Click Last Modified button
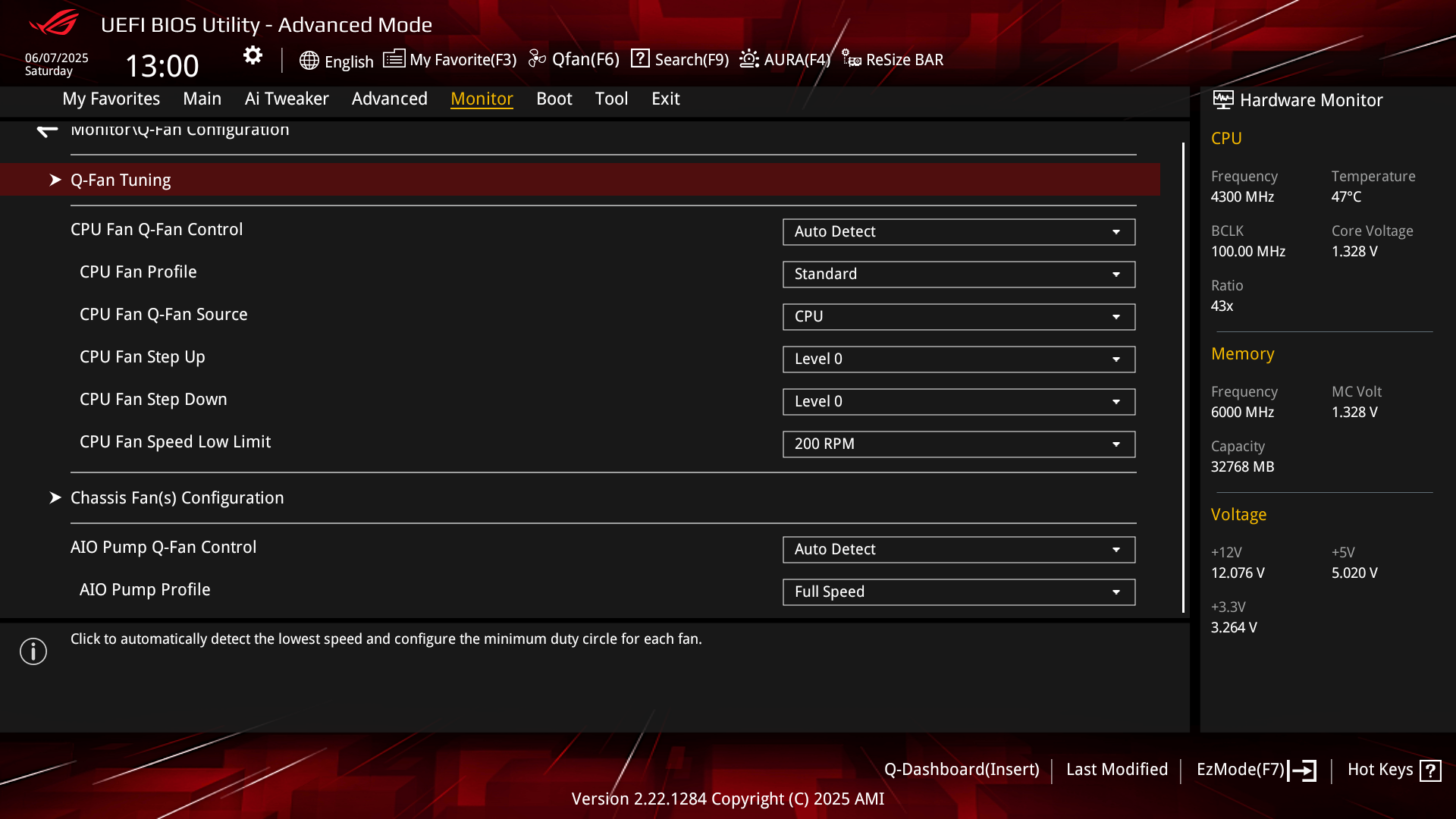Viewport: 1456px width, 819px height. coord(1116,770)
